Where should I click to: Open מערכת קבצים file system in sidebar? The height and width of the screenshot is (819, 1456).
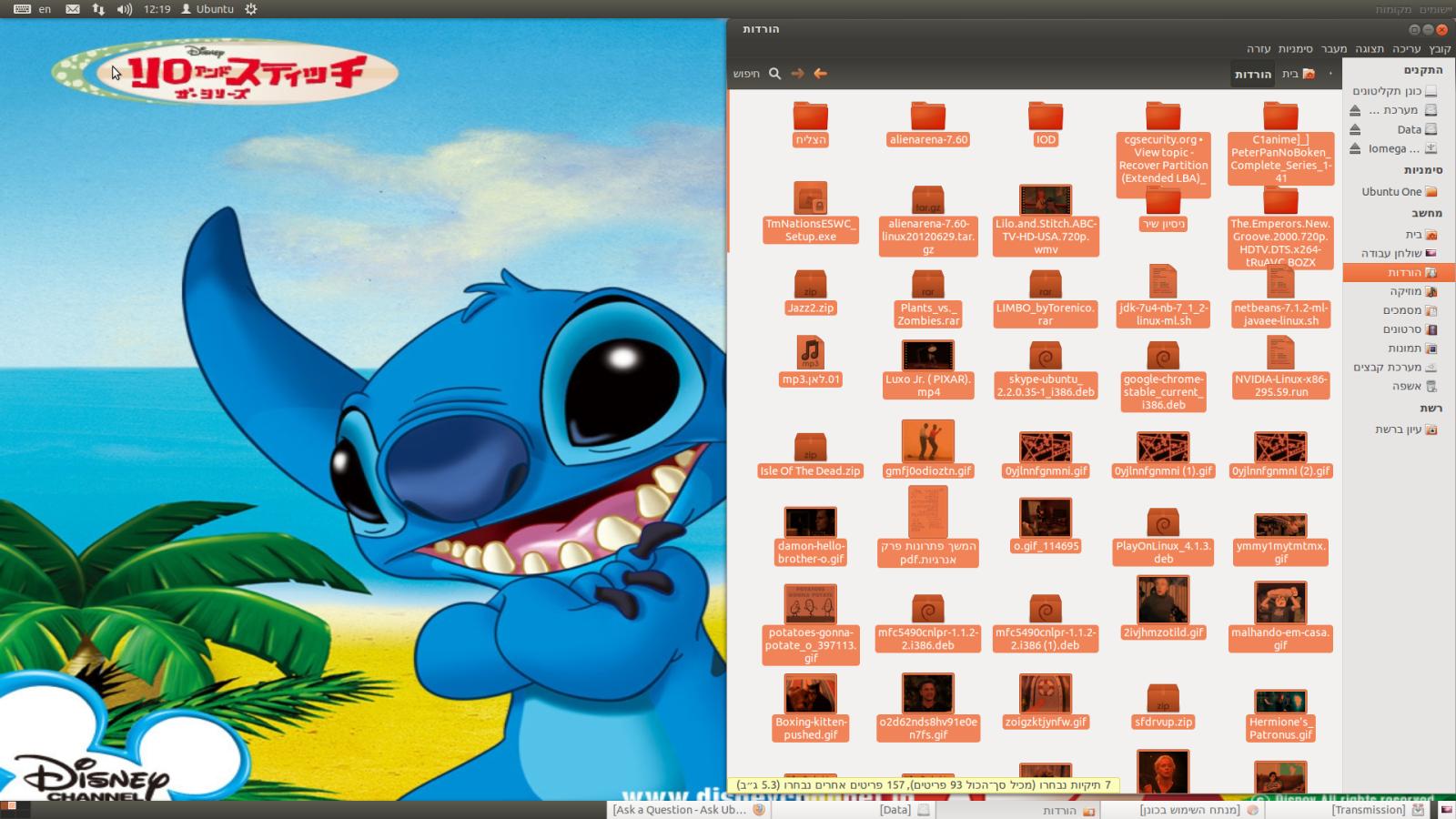[1399, 367]
